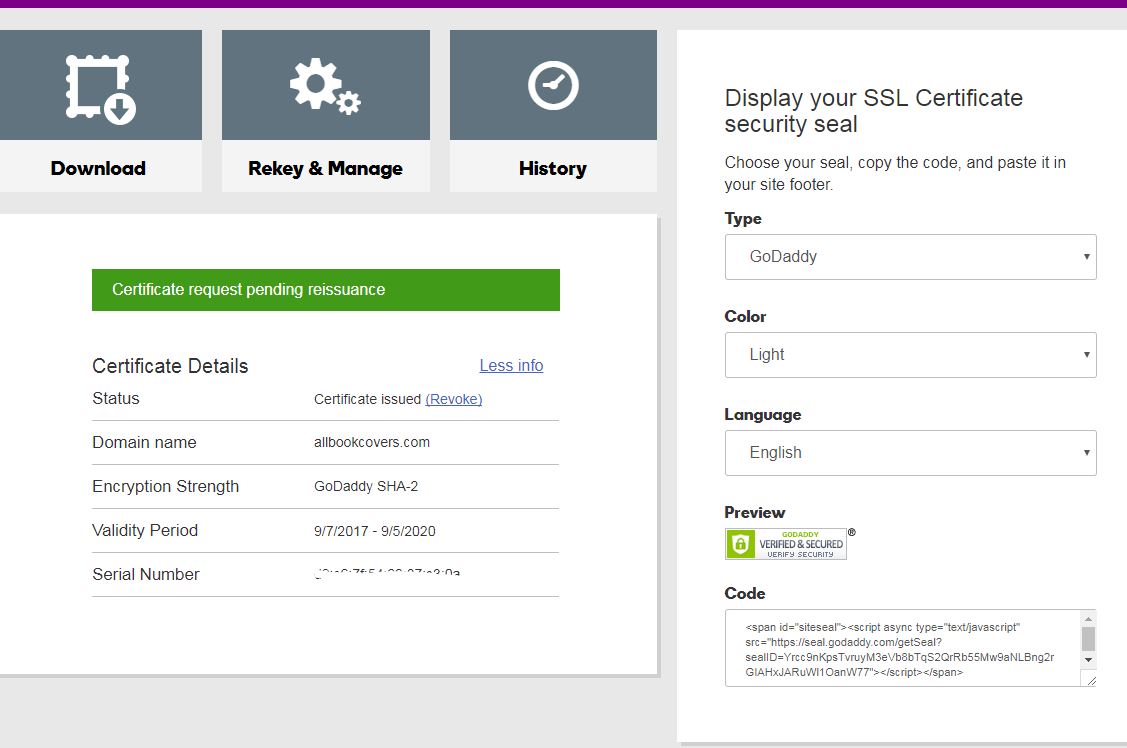Click the Serial Number label
Screen dimensions: 1127x748
coord(146,574)
